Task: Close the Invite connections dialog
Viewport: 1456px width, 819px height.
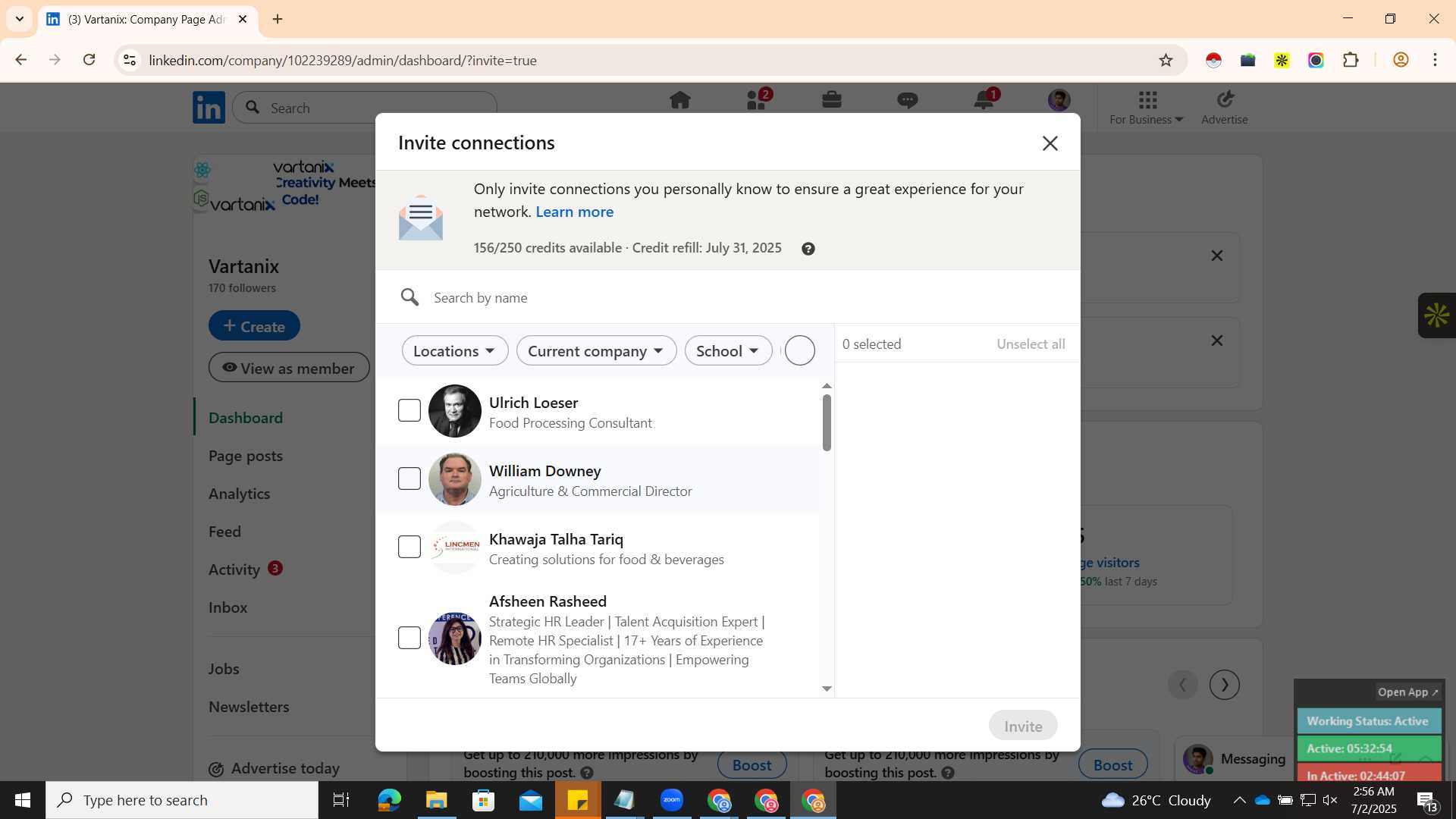Action: (1050, 143)
